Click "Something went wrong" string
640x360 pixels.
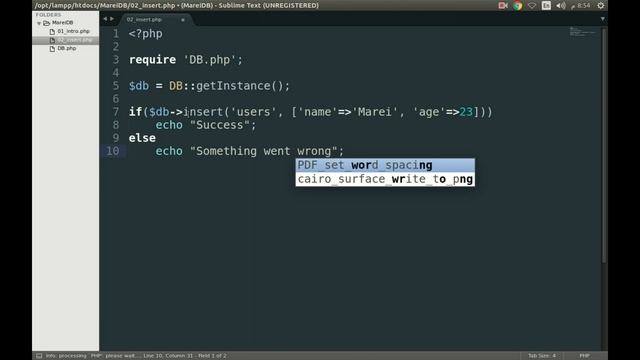coord(264,151)
